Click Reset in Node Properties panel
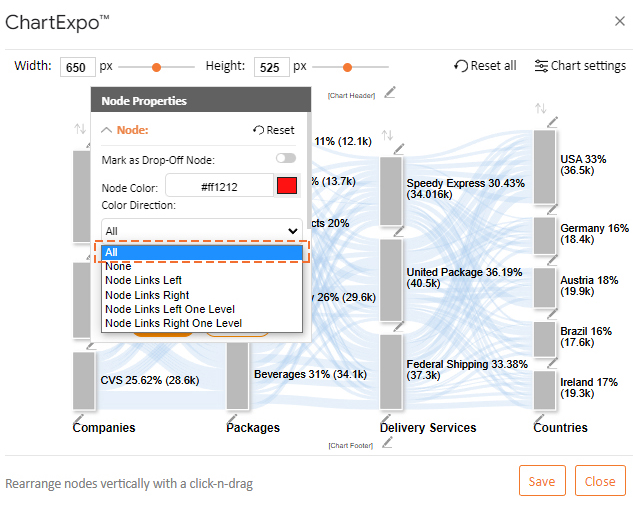The height and width of the screenshot is (512, 633). coord(274,130)
